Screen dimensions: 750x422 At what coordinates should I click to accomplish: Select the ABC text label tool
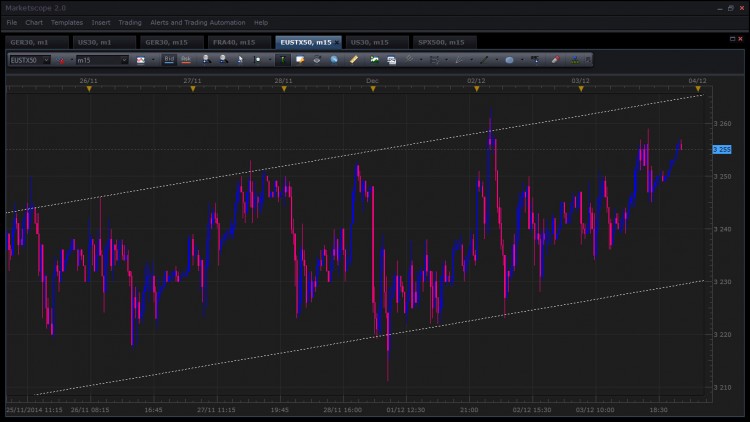tap(535, 59)
